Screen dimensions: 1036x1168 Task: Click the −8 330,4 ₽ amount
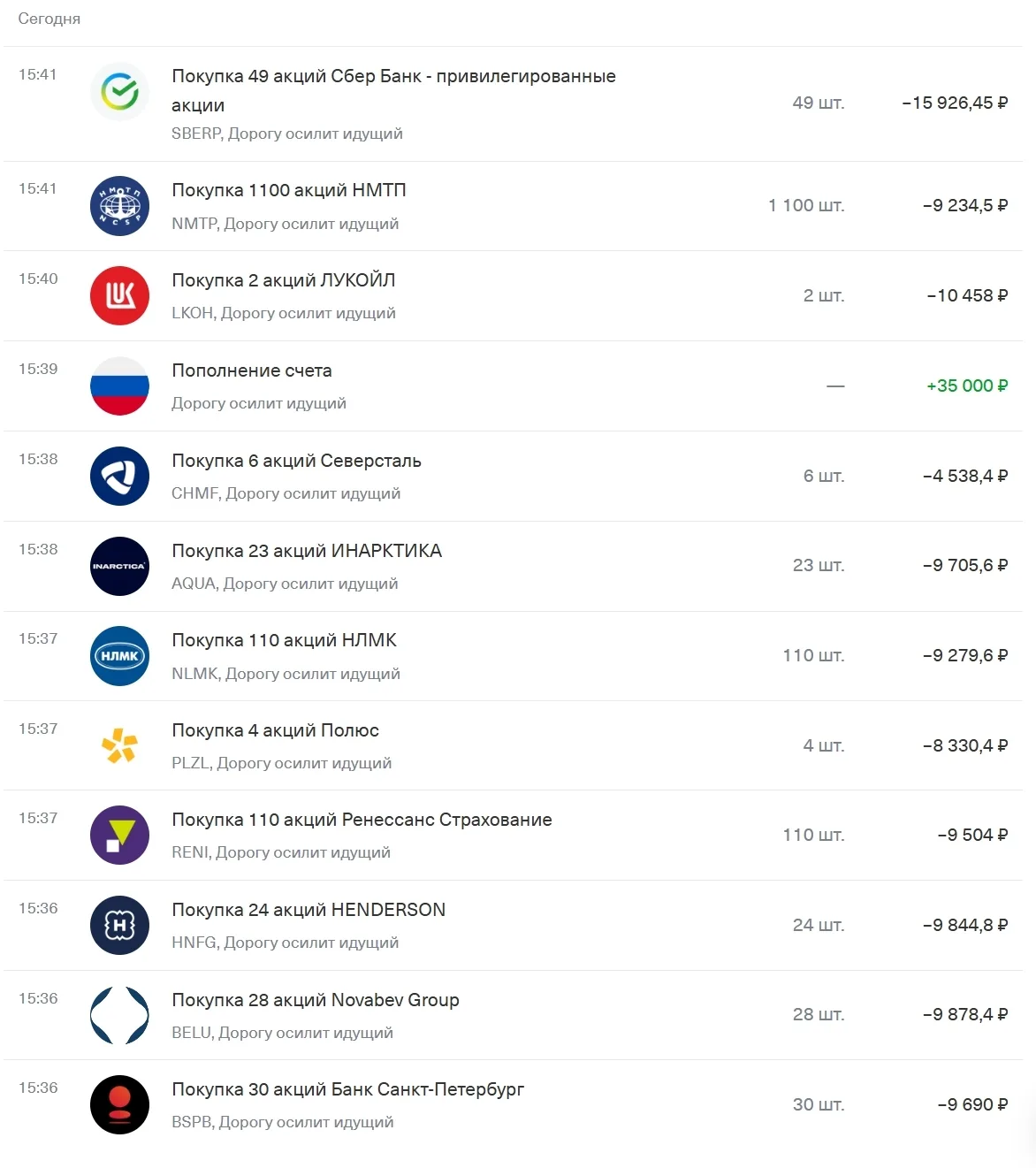[965, 746]
